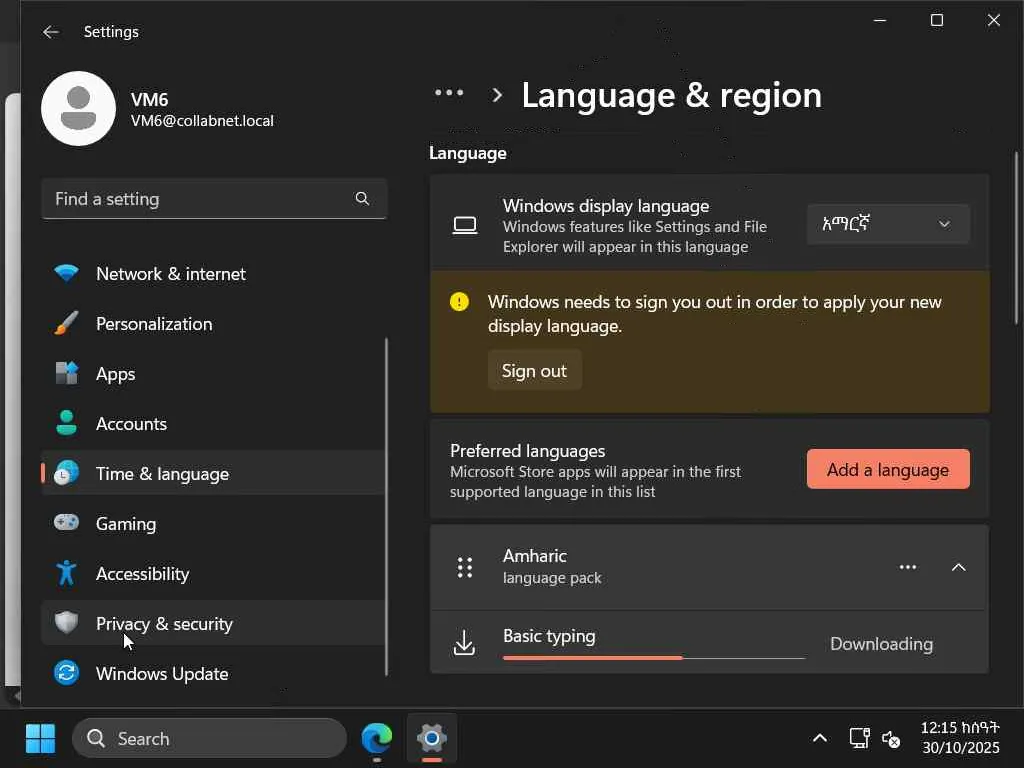This screenshot has width=1024, height=768.
Task: Click the Downloading status text
Action: click(881, 644)
